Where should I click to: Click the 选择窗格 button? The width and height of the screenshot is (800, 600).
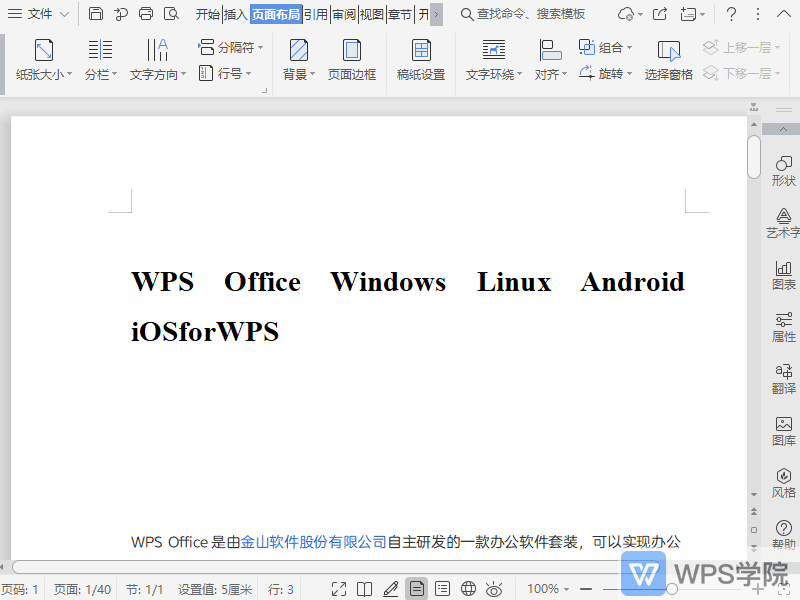[668, 60]
